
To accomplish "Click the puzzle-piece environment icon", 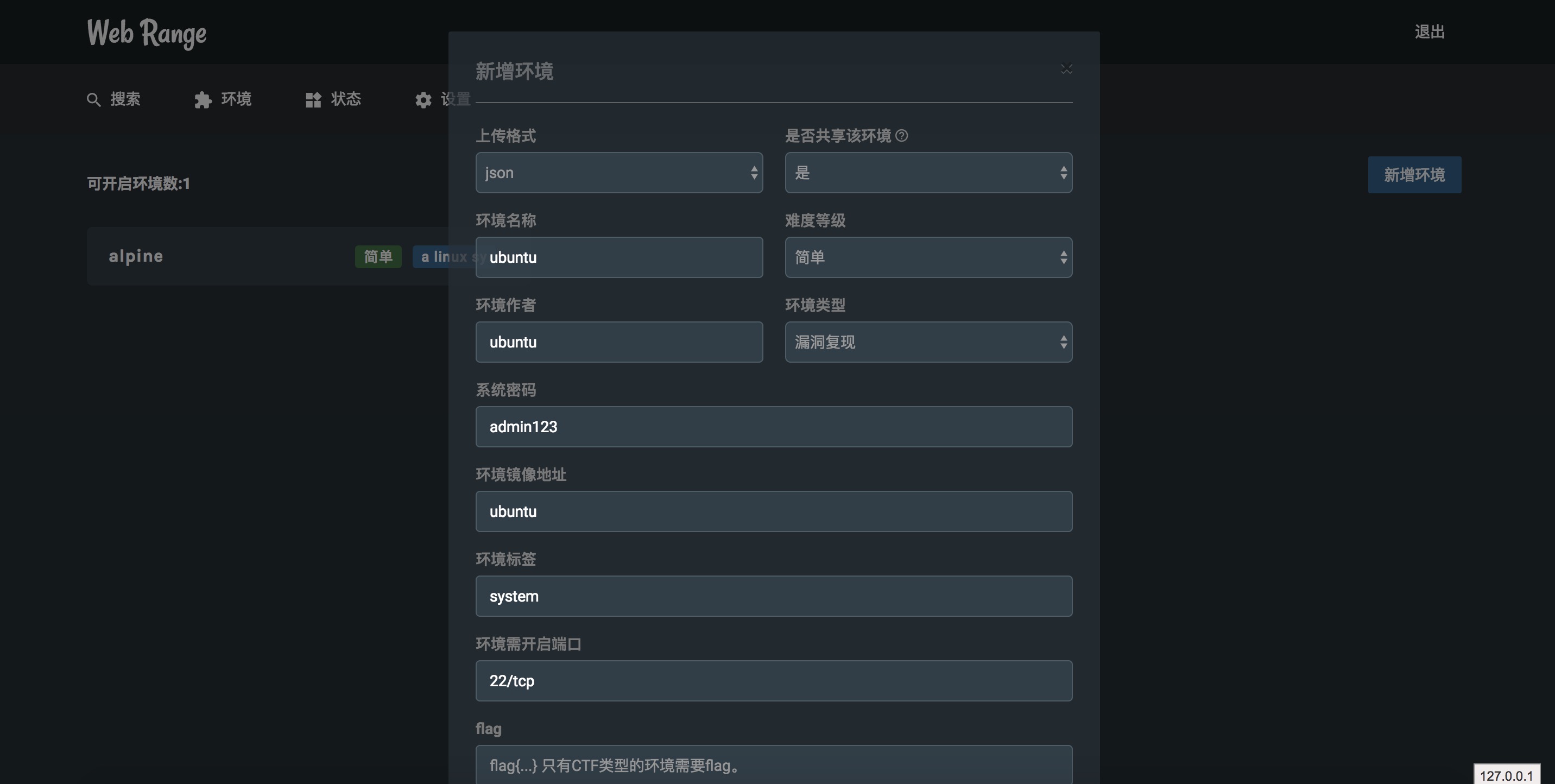I will (203, 99).
